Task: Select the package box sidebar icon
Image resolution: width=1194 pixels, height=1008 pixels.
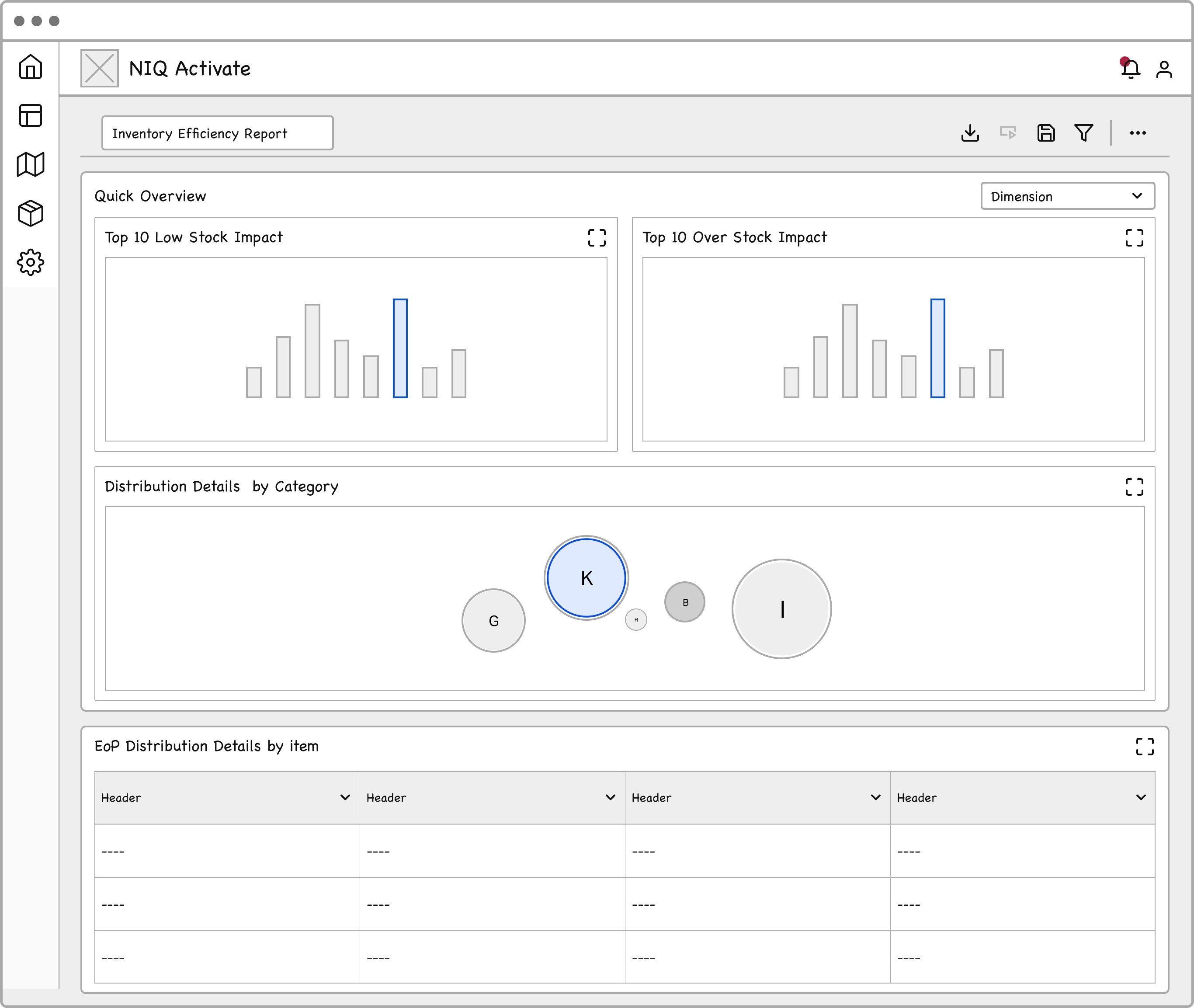Action: point(30,213)
